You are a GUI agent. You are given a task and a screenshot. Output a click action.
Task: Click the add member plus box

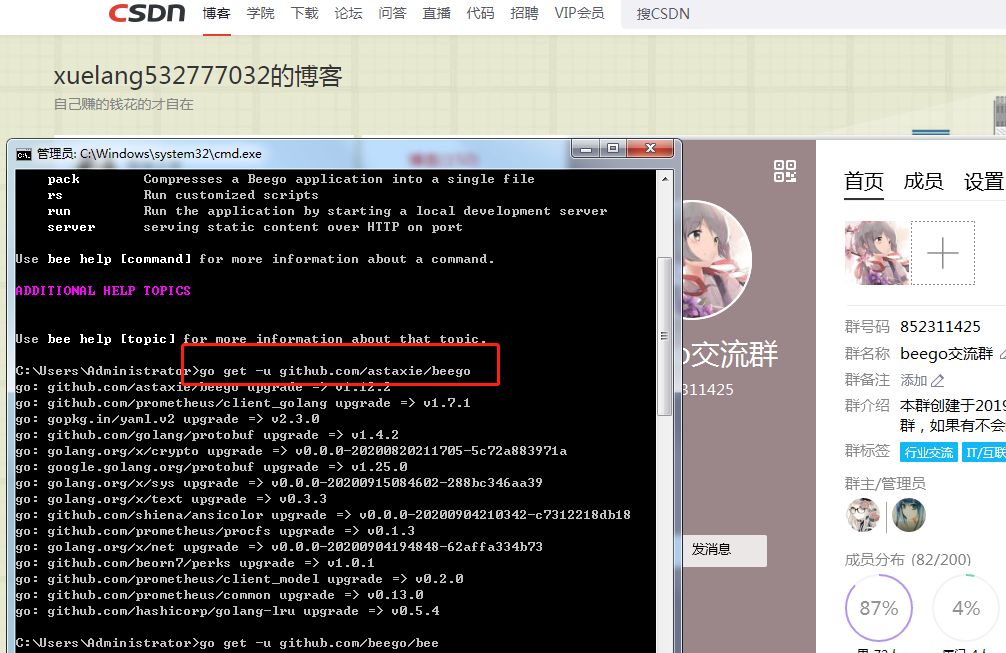click(942, 253)
